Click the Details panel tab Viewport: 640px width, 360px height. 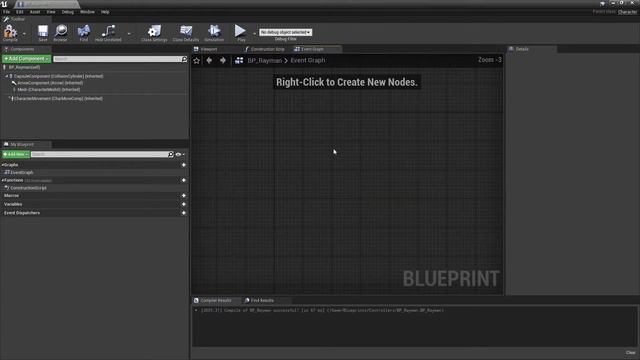522,49
